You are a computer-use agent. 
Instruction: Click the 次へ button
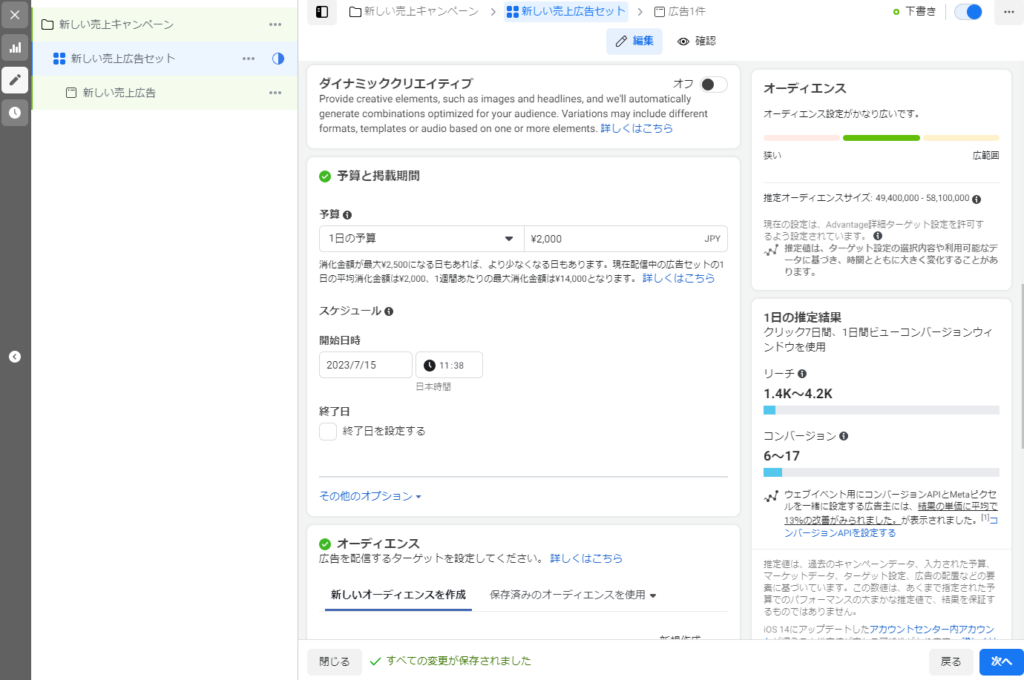(1002, 661)
